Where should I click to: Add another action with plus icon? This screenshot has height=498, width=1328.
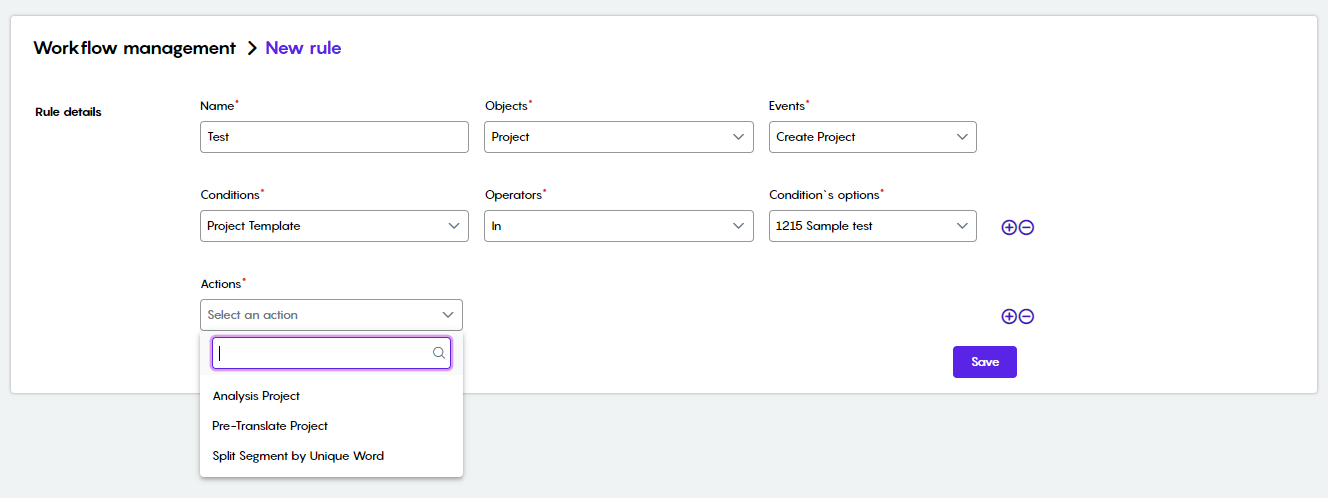[1009, 316]
